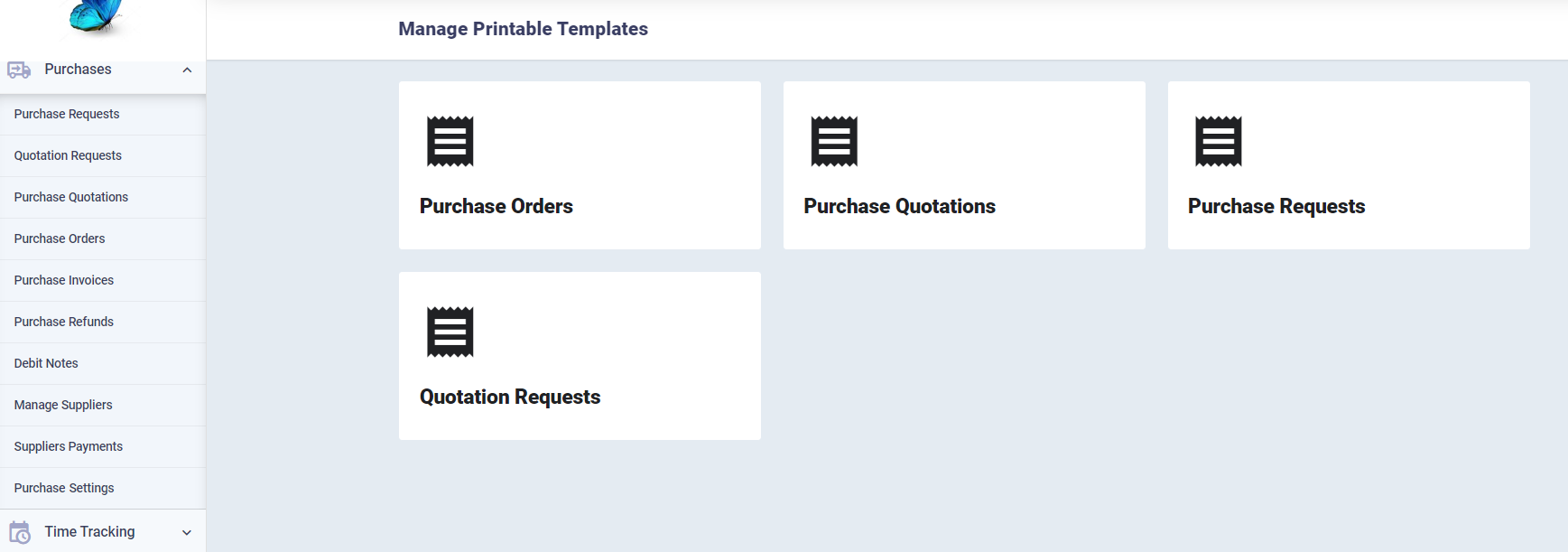Open Purchase Orders sidebar entry
The width and height of the screenshot is (1568, 552).
click(x=60, y=239)
